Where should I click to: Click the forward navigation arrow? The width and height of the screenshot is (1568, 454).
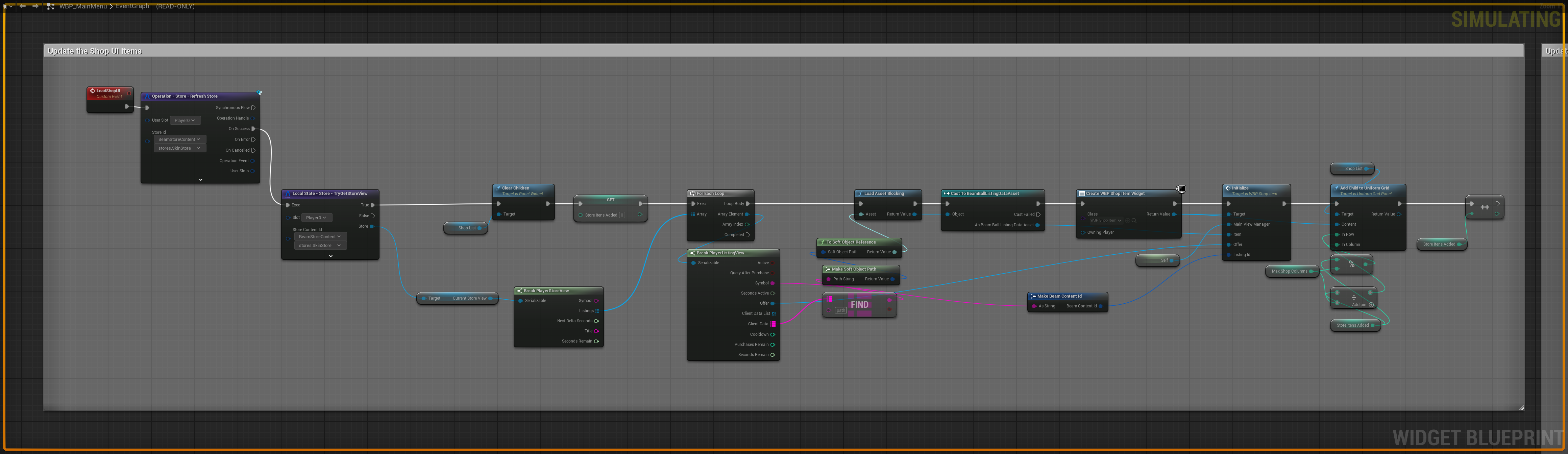tap(35, 6)
